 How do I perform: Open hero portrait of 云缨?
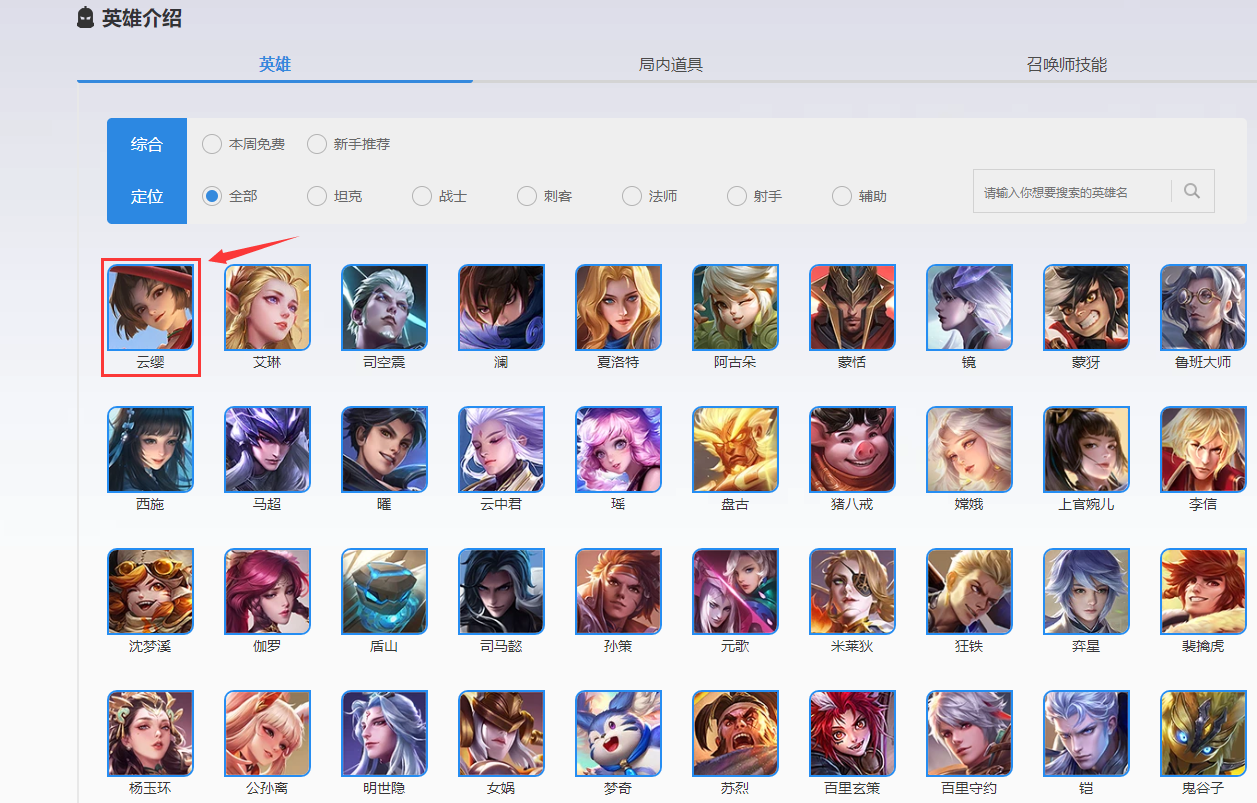(x=150, y=308)
